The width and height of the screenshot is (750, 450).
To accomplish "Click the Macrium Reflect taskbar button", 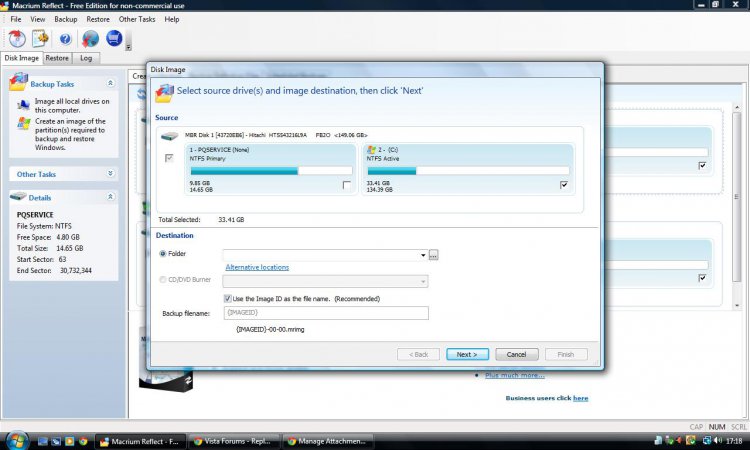I will [x=140, y=441].
